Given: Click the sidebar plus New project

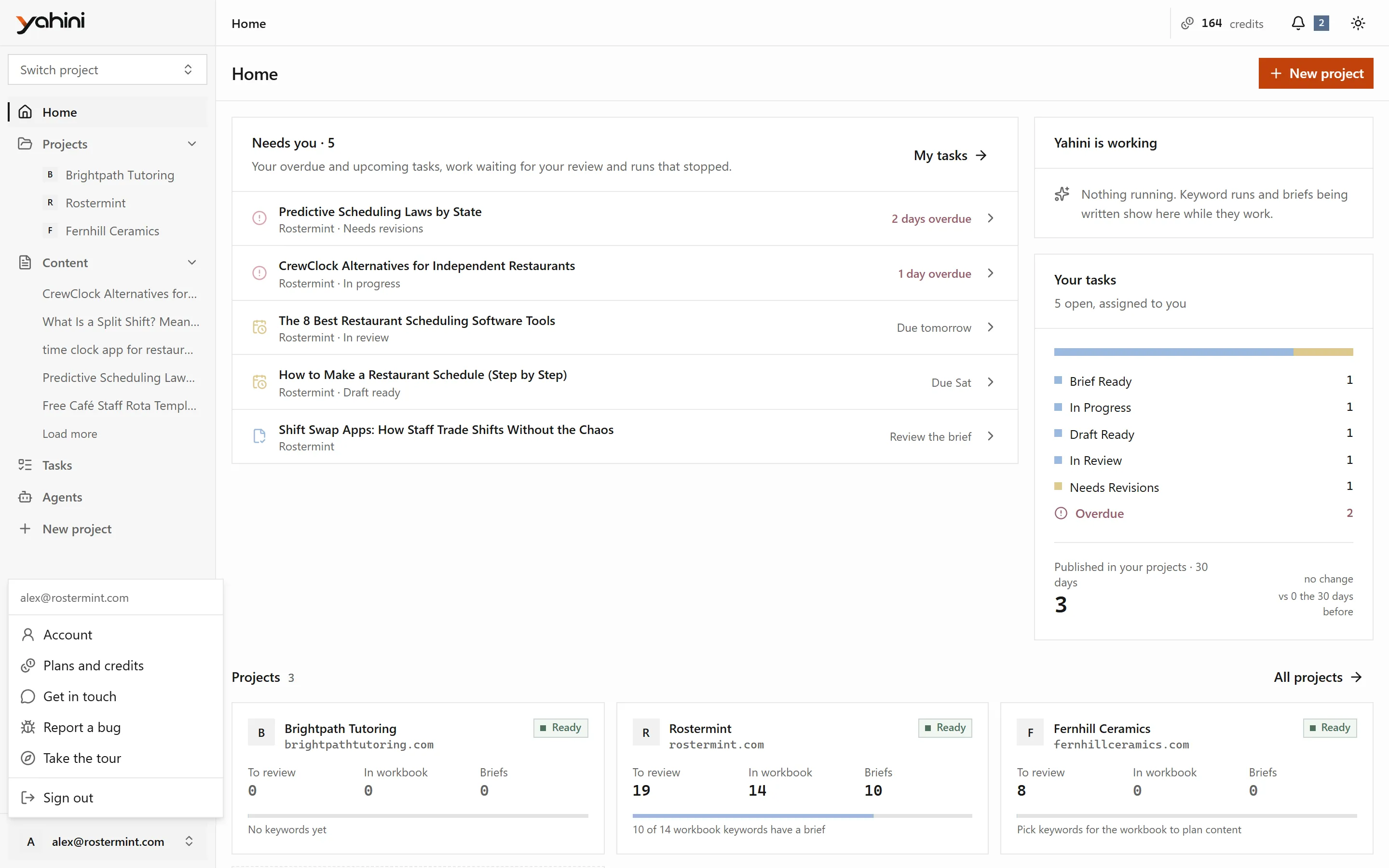Looking at the screenshot, I should (108, 529).
